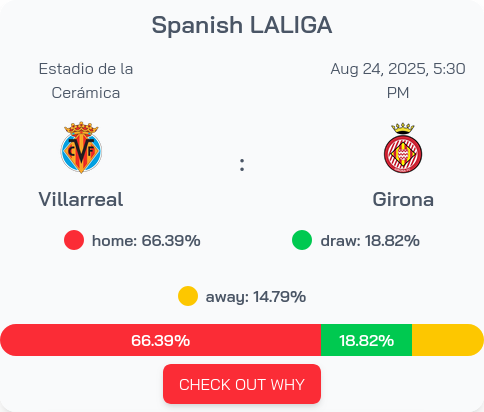The height and width of the screenshot is (412, 484).
Task: Click the Girona club crest
Action: point(403,148)
